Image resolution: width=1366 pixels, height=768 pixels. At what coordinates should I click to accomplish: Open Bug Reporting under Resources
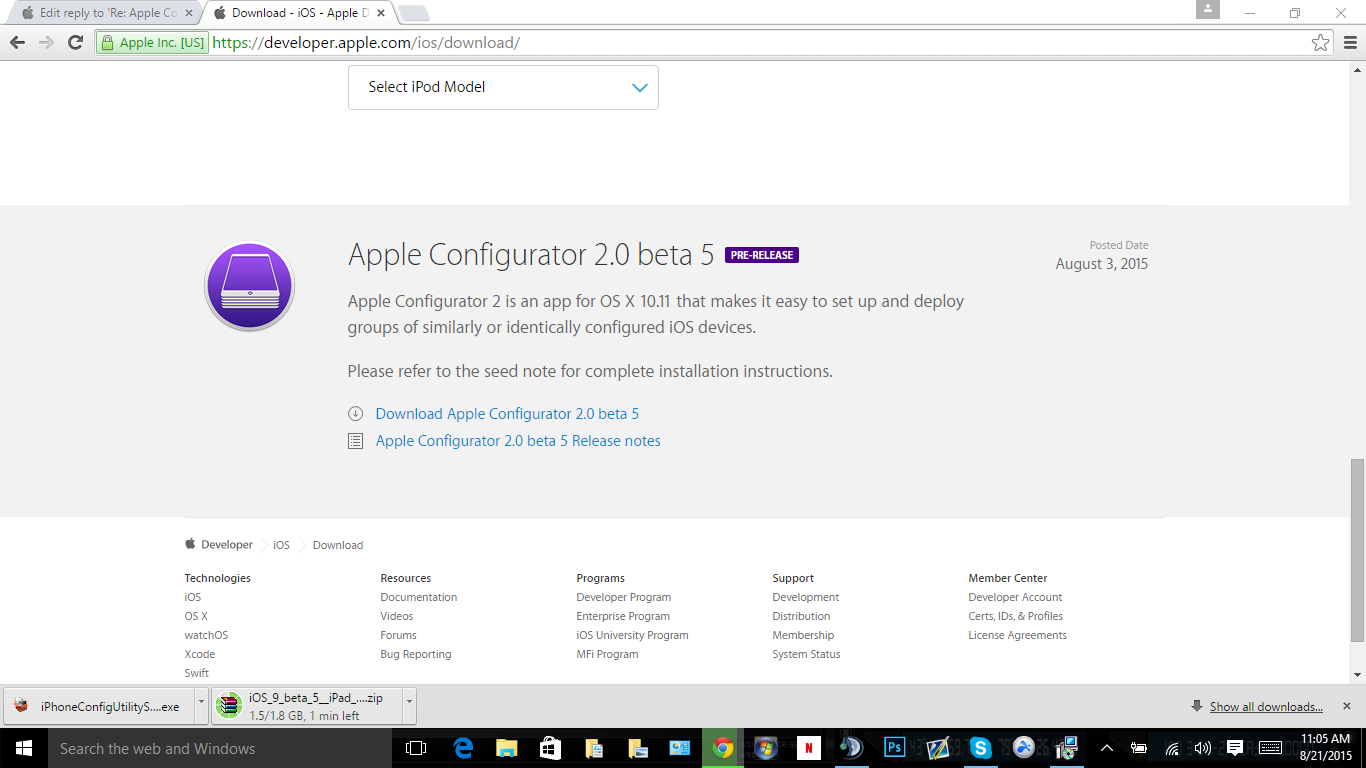coord(415,654)
